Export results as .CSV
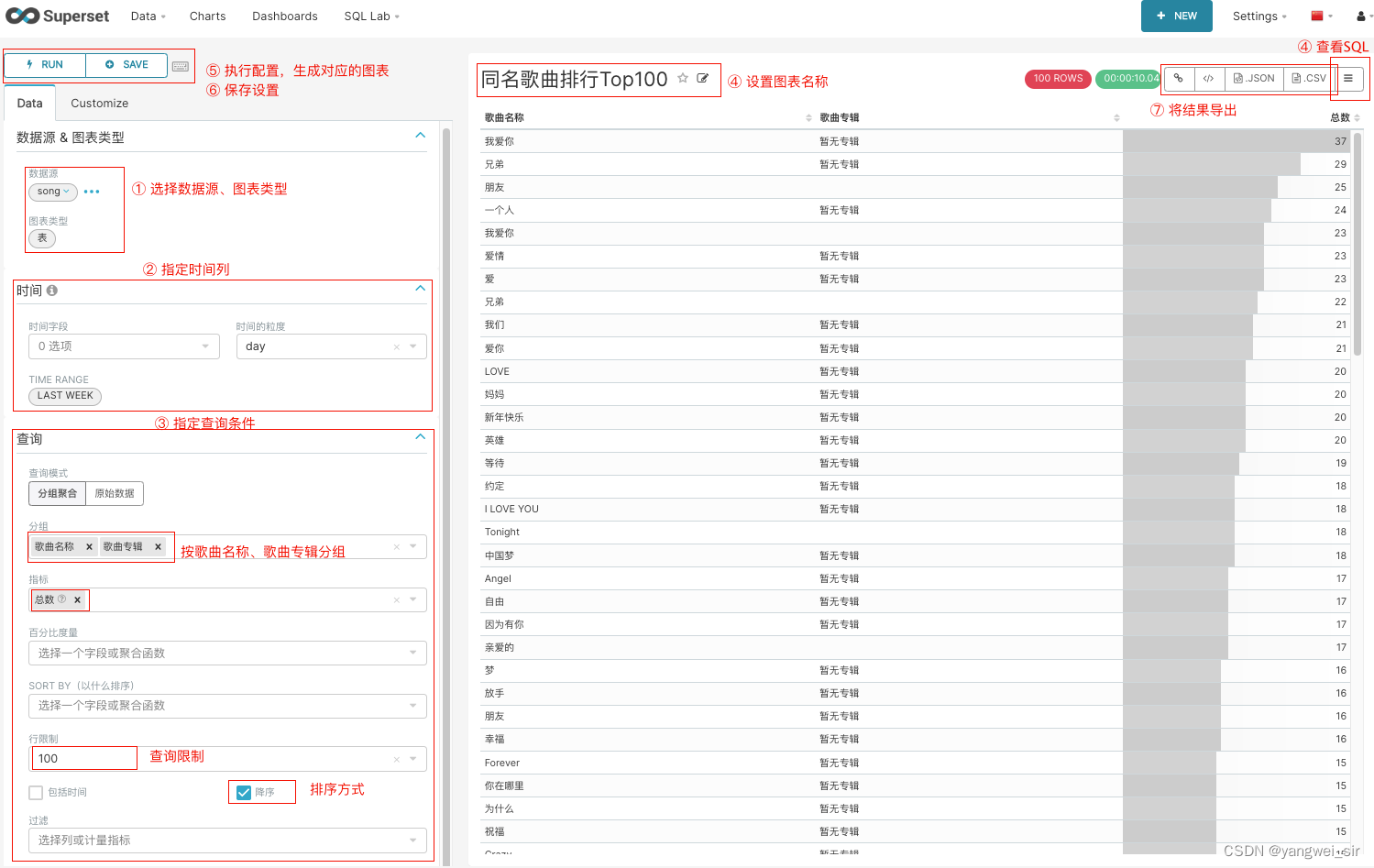 click(x=1309, y=79)
